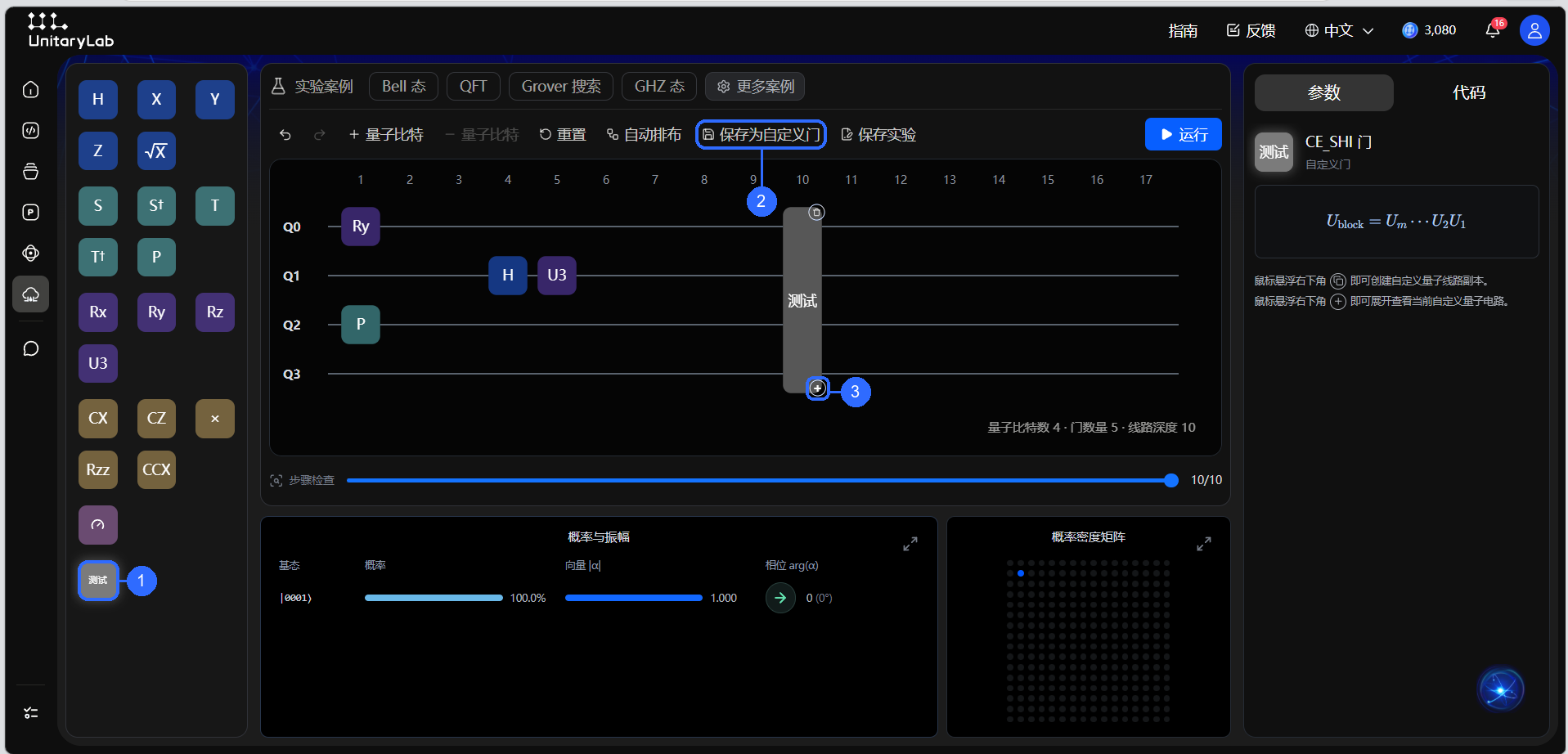Choose the SWAP (×) gate
1568x754 pixels.
click(215, 419)
